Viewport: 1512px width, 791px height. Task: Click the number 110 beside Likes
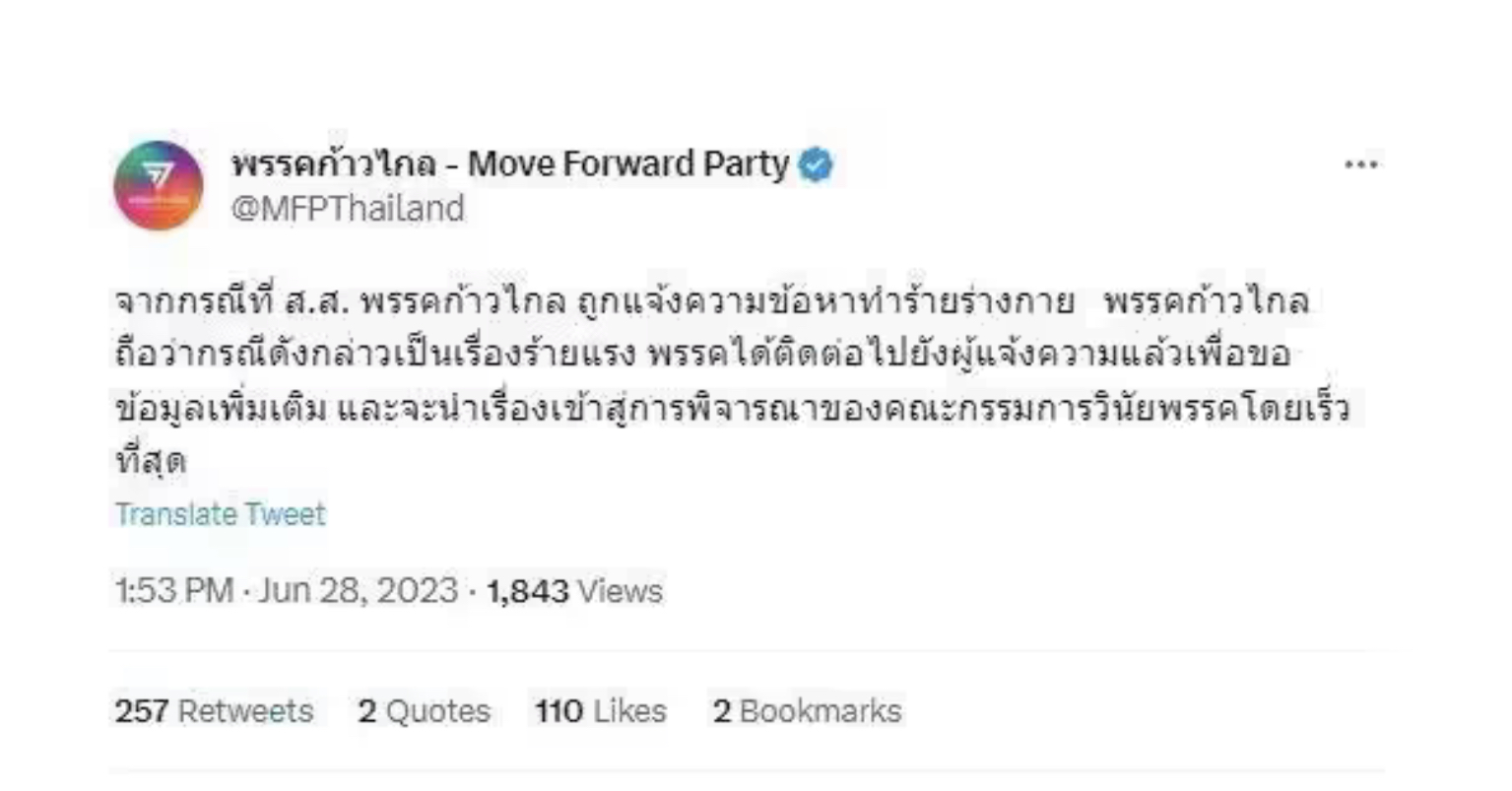pyautogui.click(x=559, y=711)
